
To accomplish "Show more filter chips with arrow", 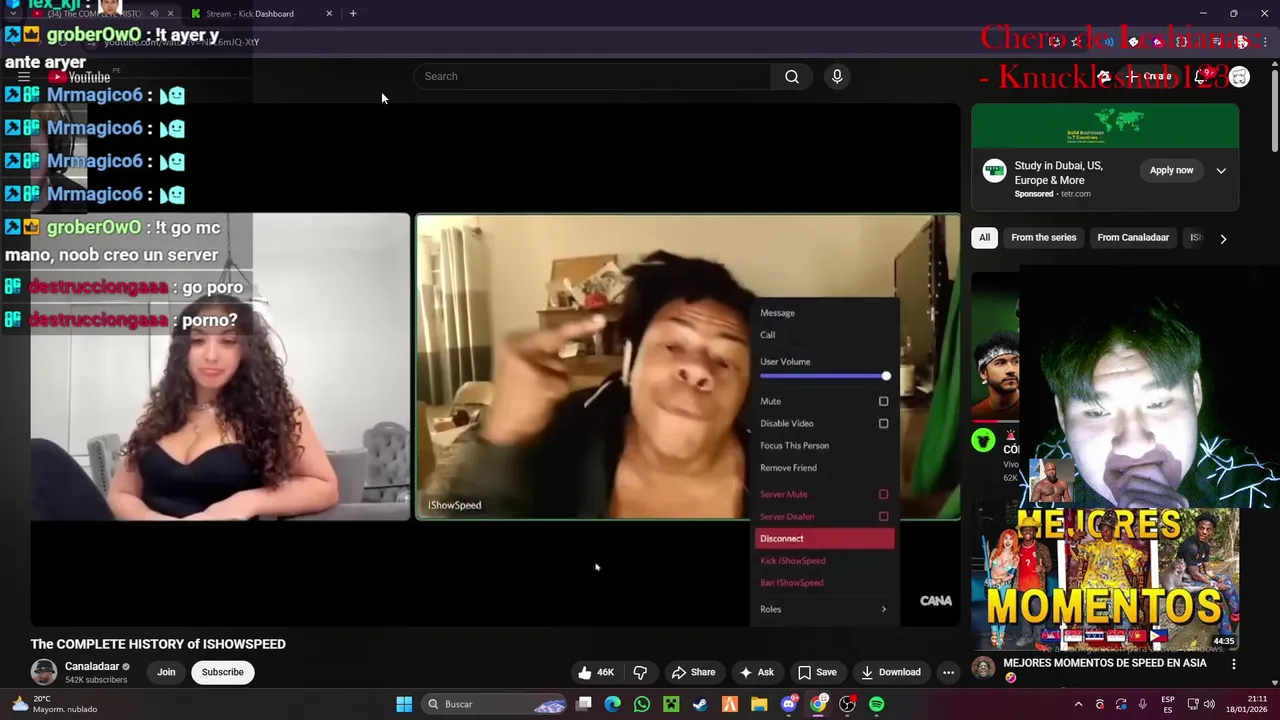I will [x=1222, y=238].
